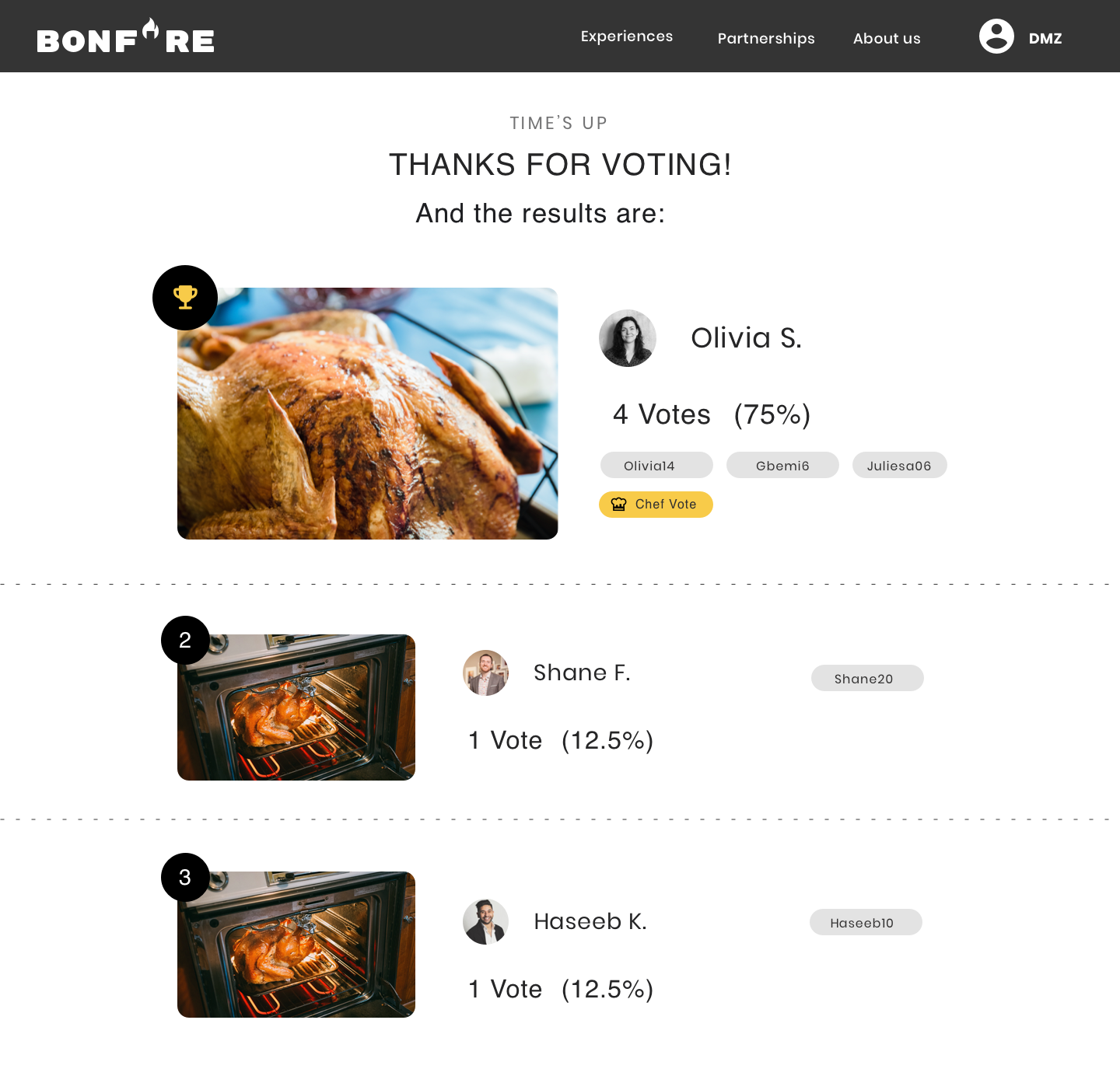Viewport: 1120px width, 1076px height.
Task: Open Shane F.'s oven turkey photo
Action: click(x=296, y=707)
